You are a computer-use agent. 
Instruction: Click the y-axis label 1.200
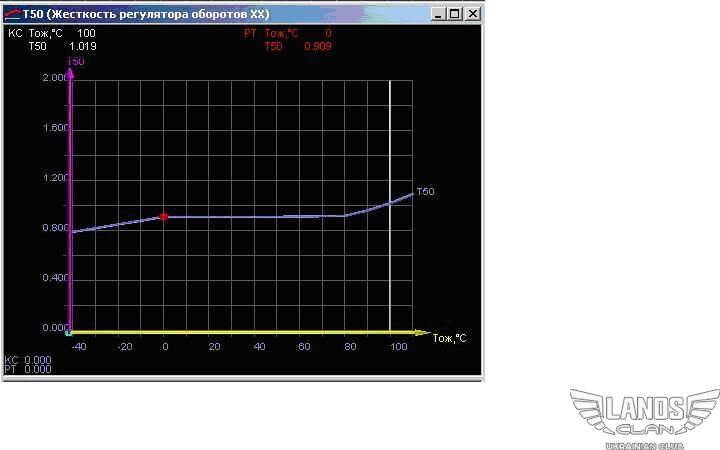[x=55, y=178]
